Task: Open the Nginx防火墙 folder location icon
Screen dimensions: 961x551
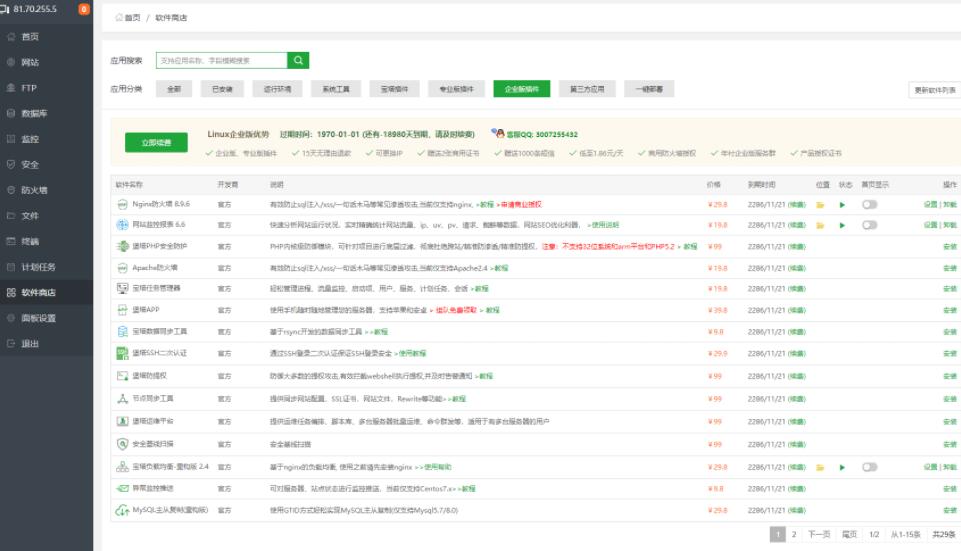Action: point(820,205)
